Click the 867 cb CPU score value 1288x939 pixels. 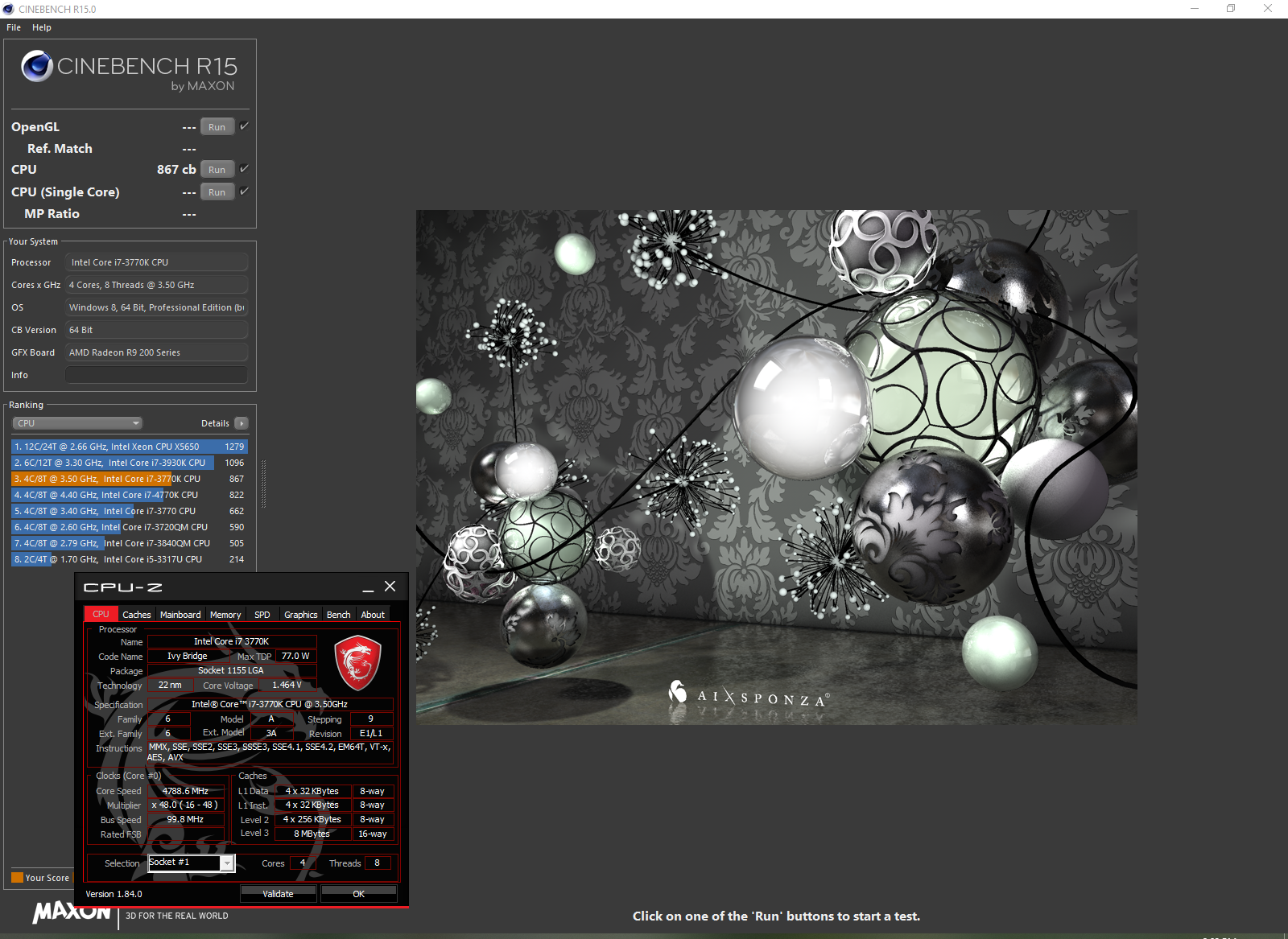tap(176, 169)
